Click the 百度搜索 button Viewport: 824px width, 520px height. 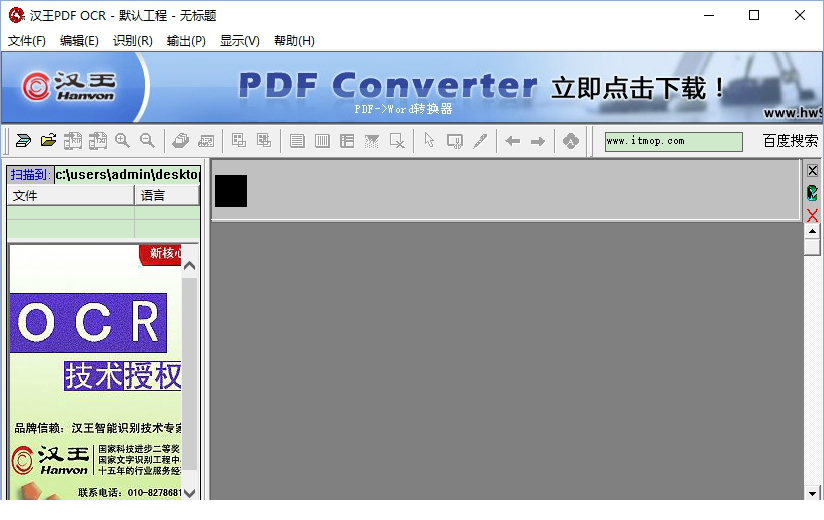pos(790,141)
